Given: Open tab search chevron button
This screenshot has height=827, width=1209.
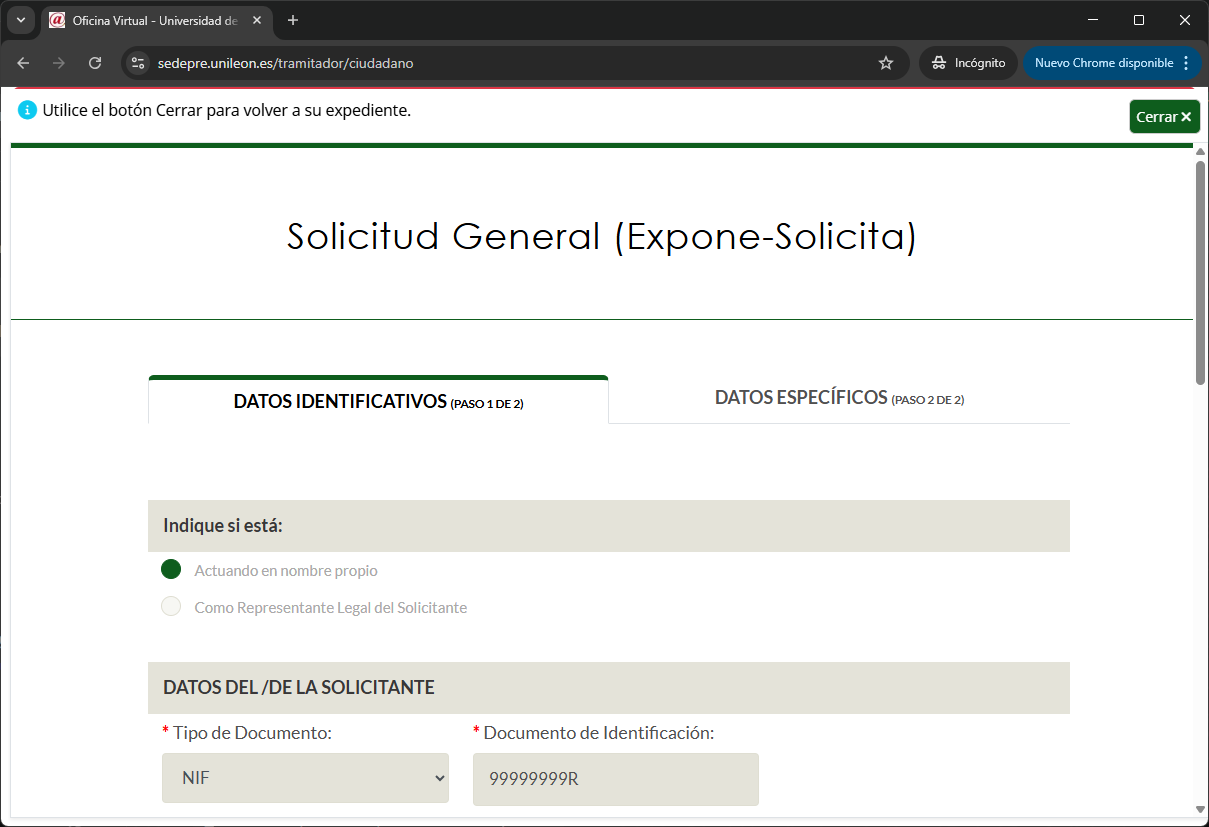Looking at the screenshot, I should [21, 20].
